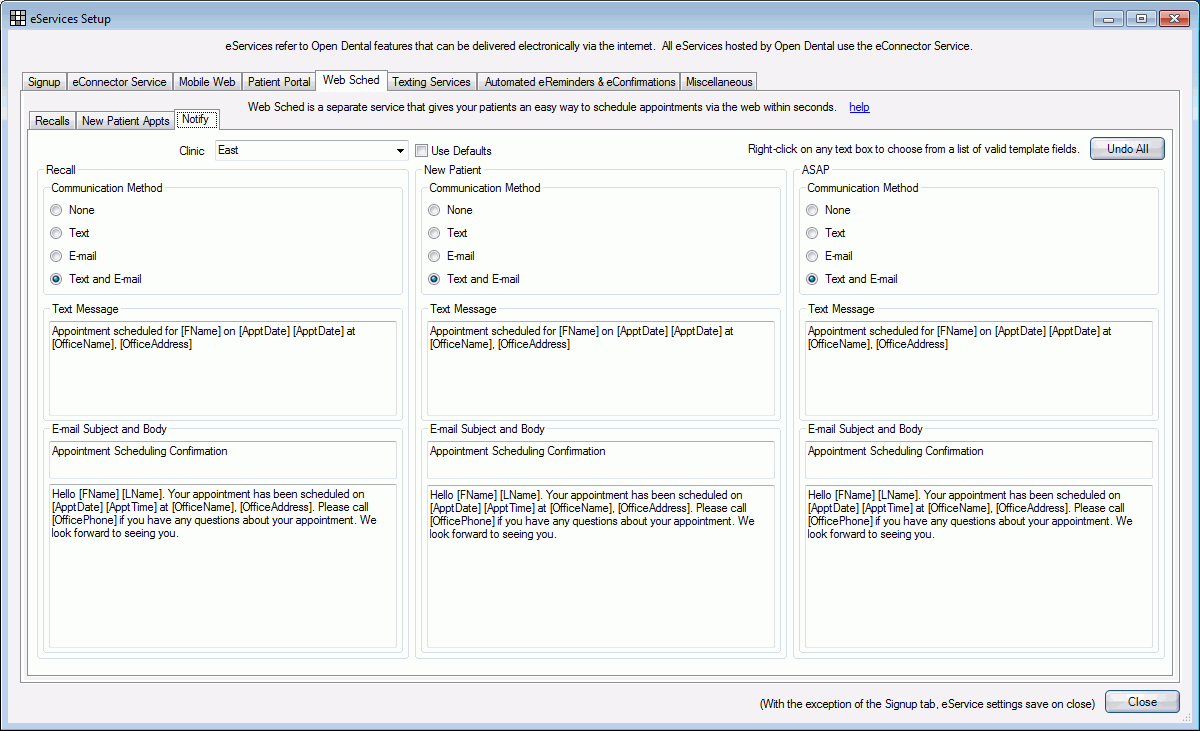Viewport: 1200px width, 731px height.
Task: Maximize the eServices Setup window
Action: click(1140, 18)
